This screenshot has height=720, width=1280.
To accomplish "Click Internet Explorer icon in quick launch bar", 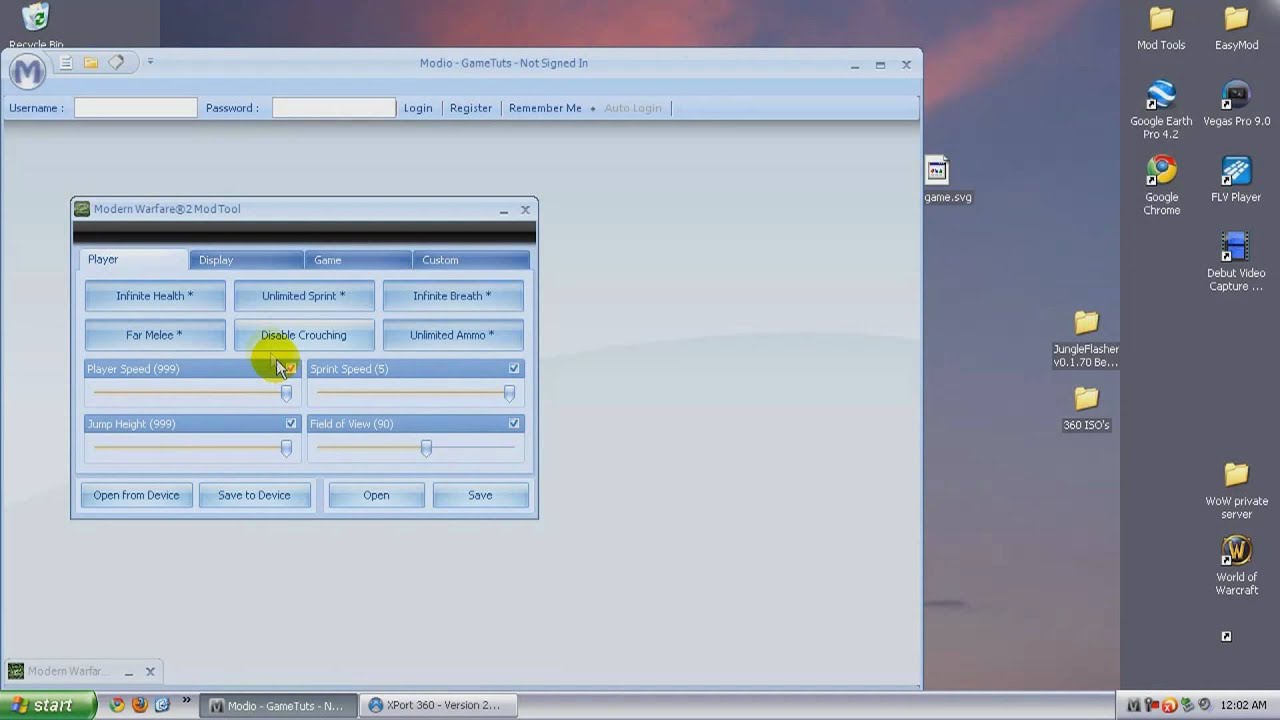I will coord(162,705).
